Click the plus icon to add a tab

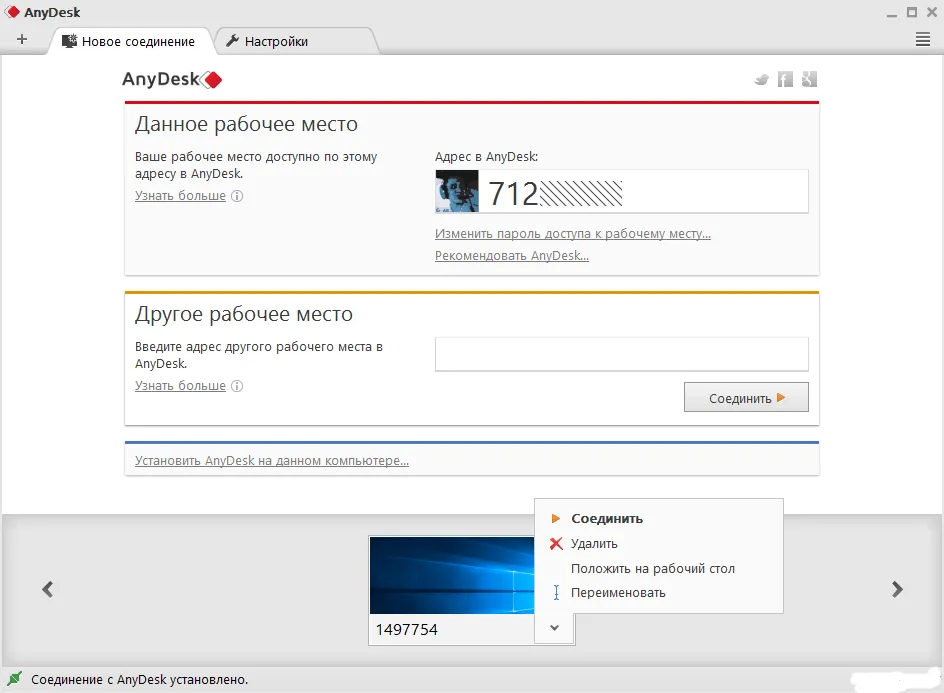(22, 40)
